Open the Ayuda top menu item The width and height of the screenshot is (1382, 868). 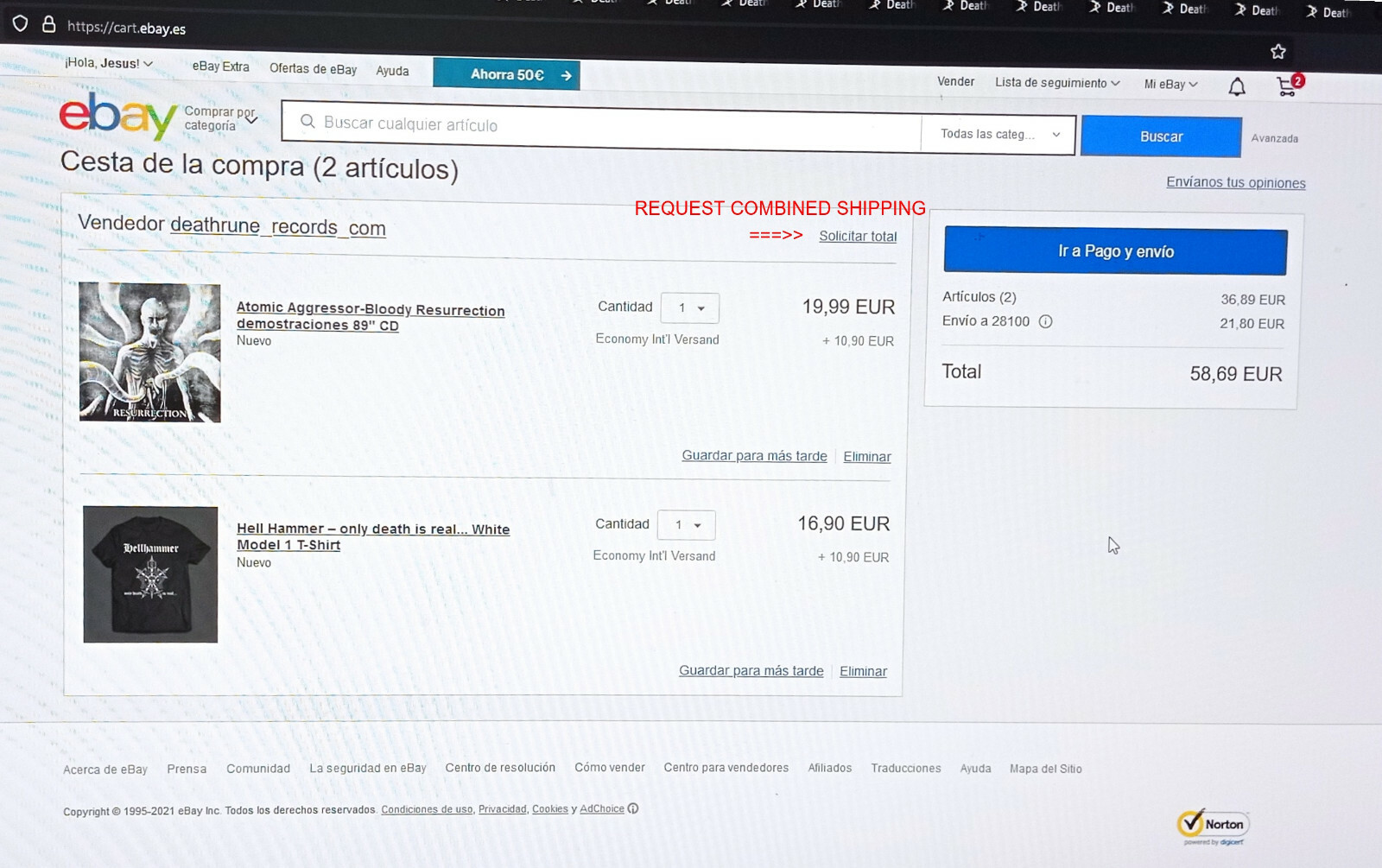(x=392, y=71)
